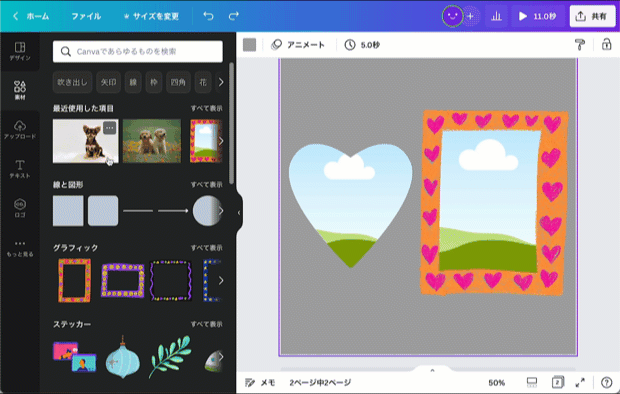
Task: Open the chihuahua thumbnail three-dots menu
Action: point(110,128)
